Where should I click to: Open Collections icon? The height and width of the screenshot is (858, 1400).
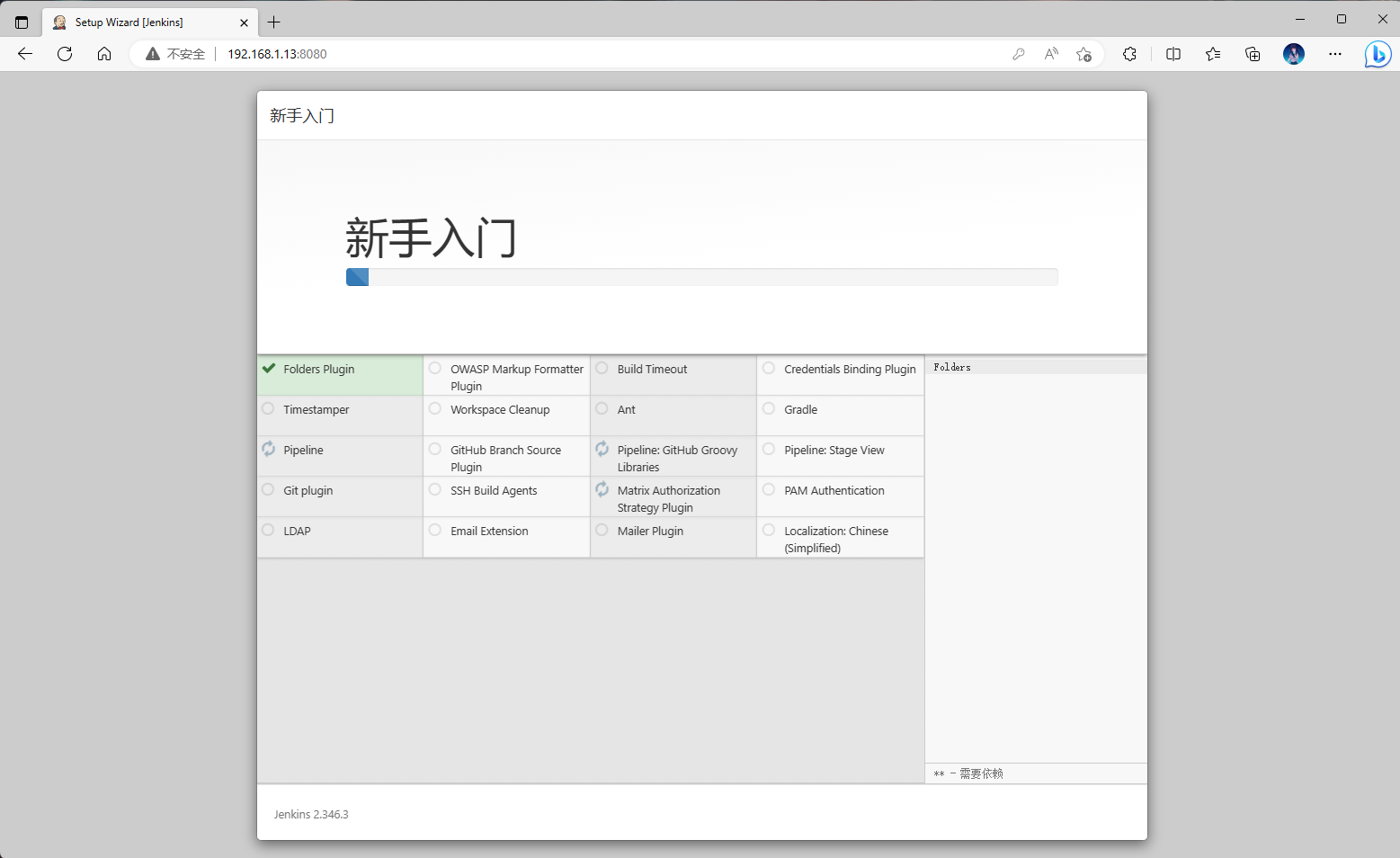1253,54
